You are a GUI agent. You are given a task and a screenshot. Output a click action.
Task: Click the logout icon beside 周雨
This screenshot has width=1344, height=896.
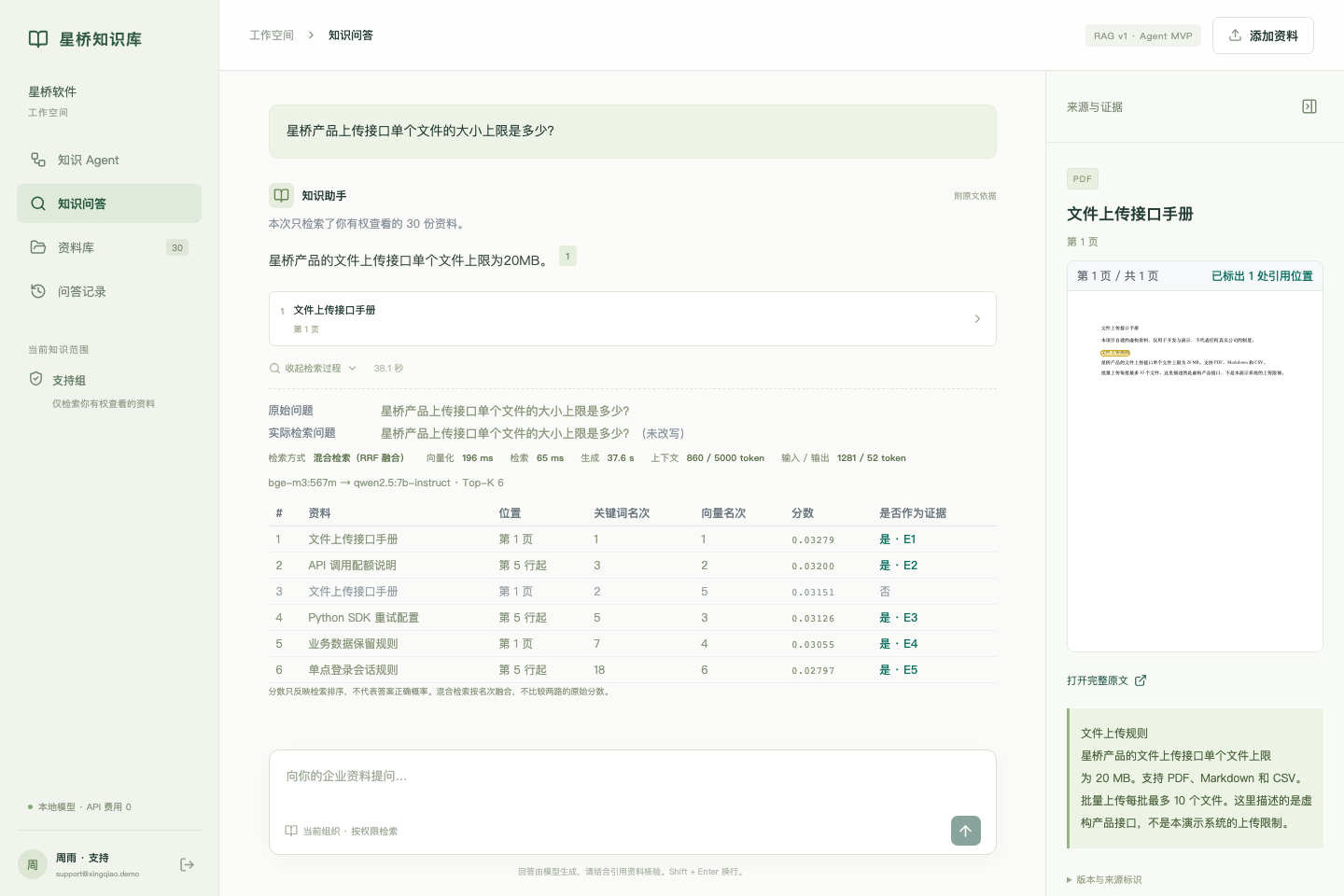click(x=187, y=865)
